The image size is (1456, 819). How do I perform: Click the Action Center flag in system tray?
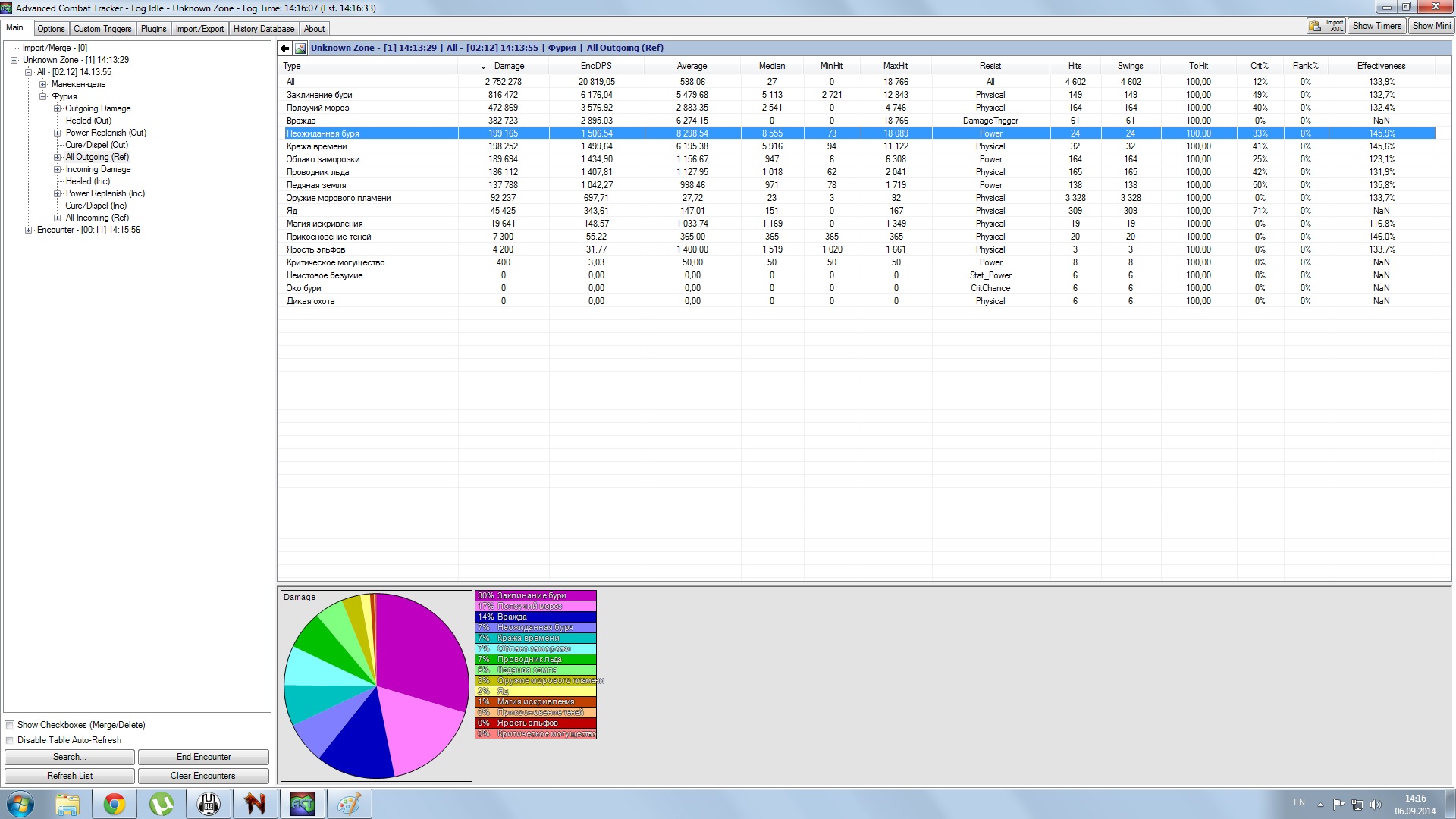[1338, 804]
